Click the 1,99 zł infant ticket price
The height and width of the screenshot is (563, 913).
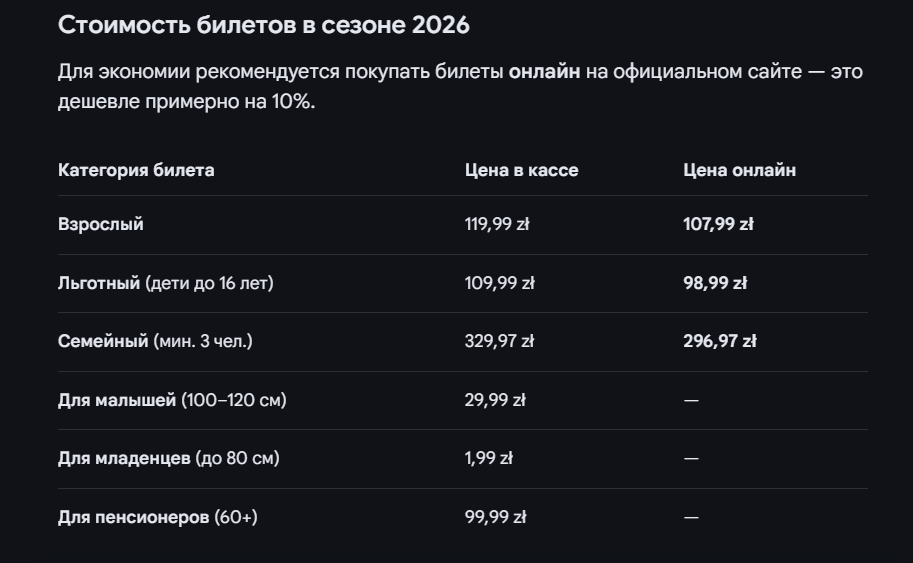click(489, 458)
